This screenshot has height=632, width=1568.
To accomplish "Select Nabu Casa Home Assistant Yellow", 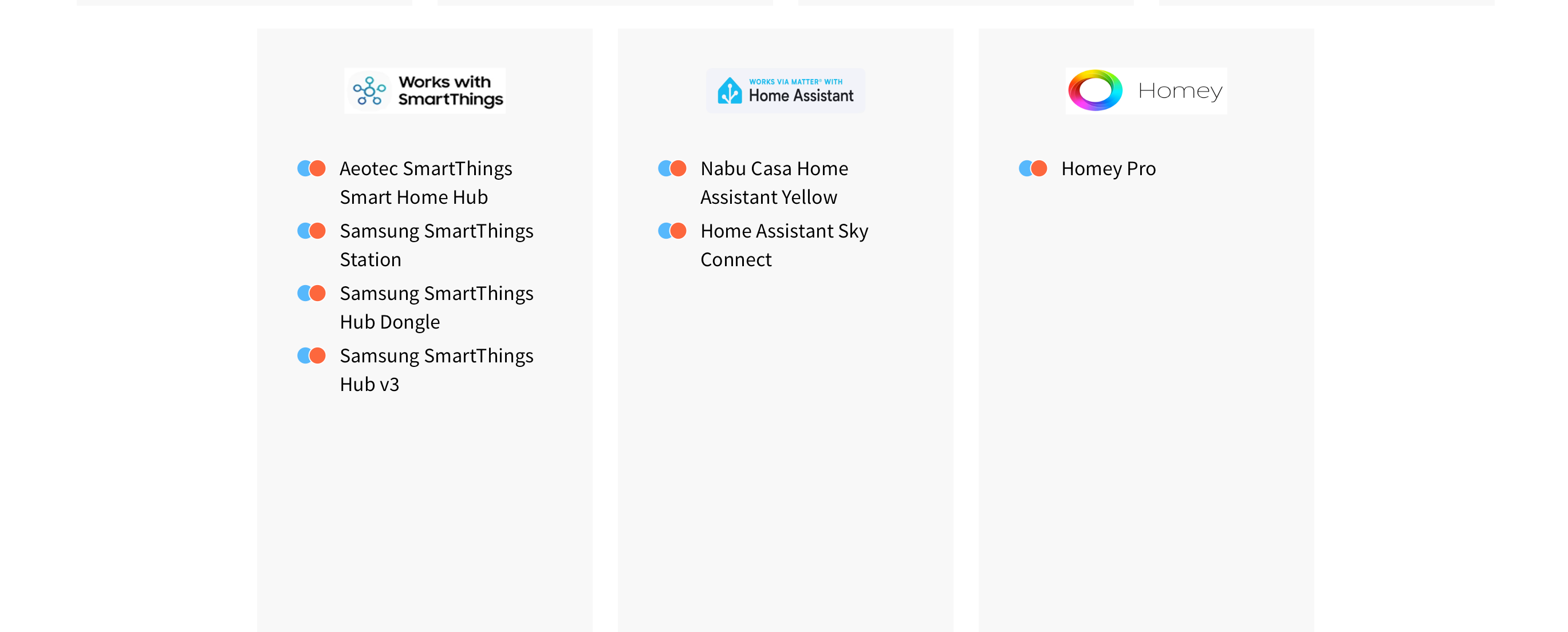I will coord(774,183).
